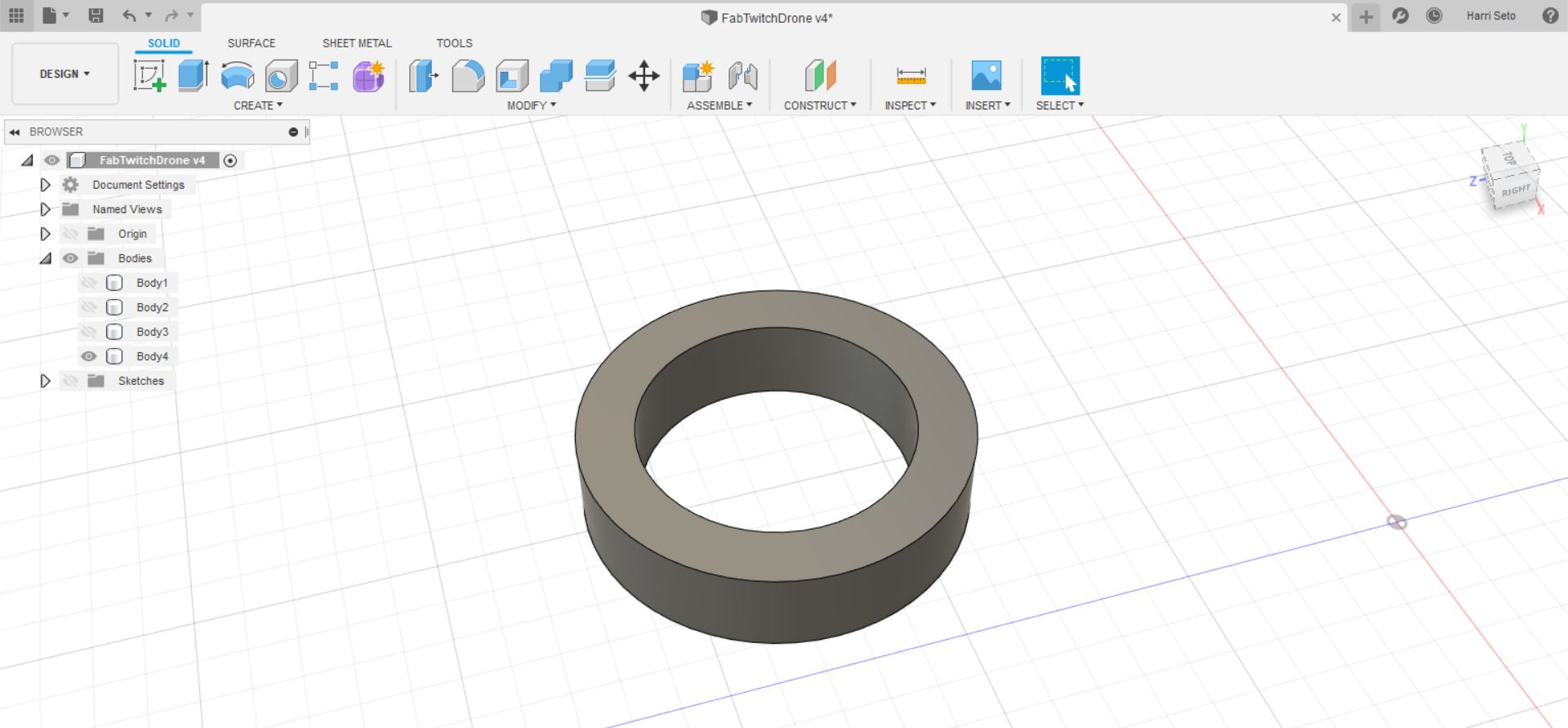Viewport: 1568px width, 728px height.
Task: Select the Hole tool
Action: pyautogui.click(x=281, y=75)
